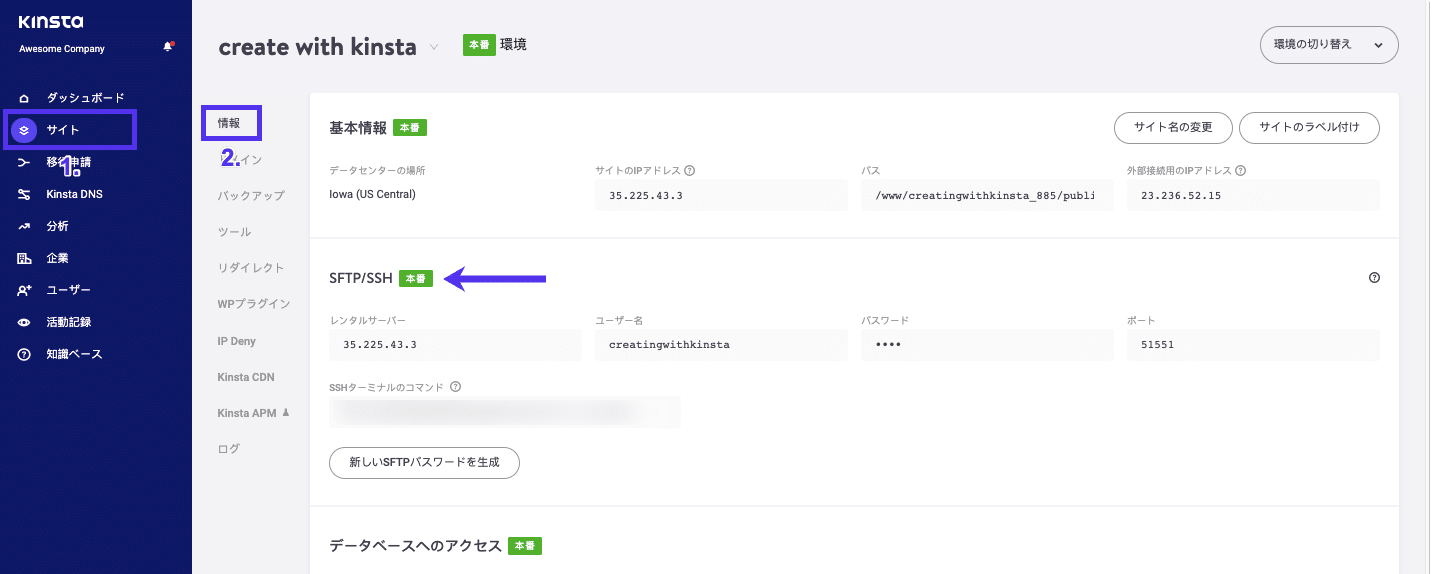Select the ログ tab
The width and height of the screenshot is (1432, 574).
tap(229, 449)
